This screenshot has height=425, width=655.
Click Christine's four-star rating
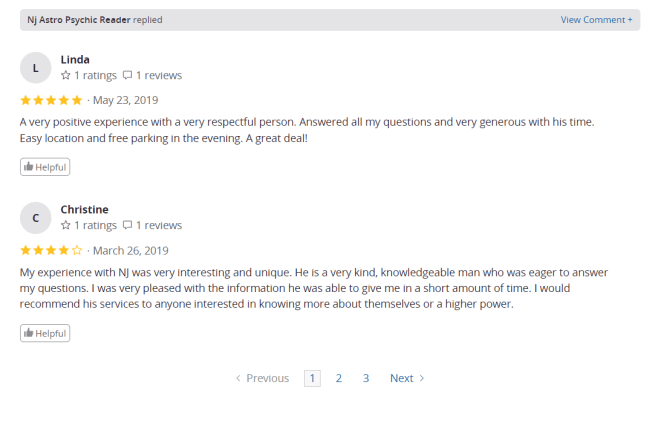tap(51, 250)
